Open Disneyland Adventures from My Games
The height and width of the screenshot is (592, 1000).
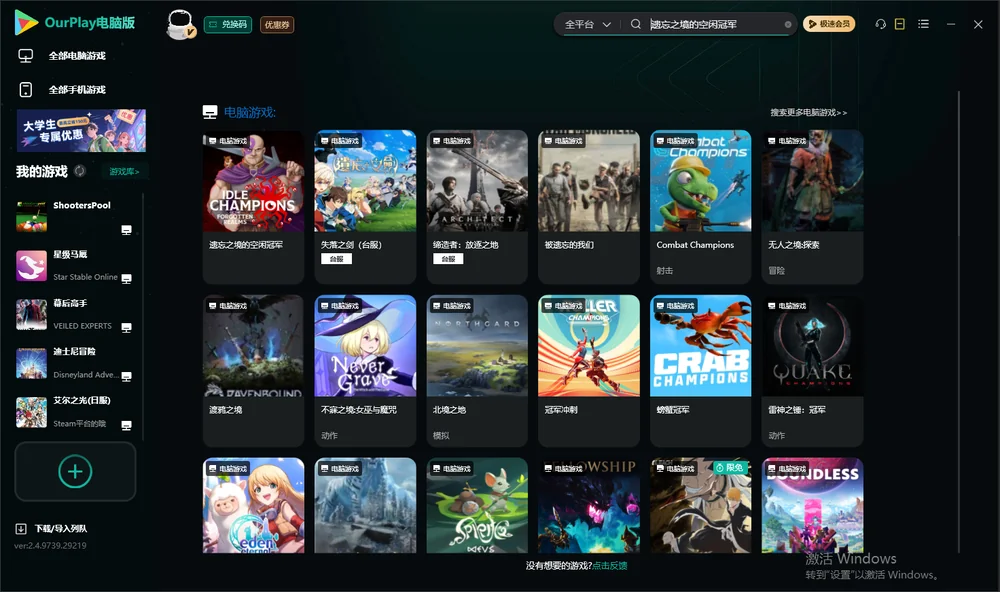[74, 363]
